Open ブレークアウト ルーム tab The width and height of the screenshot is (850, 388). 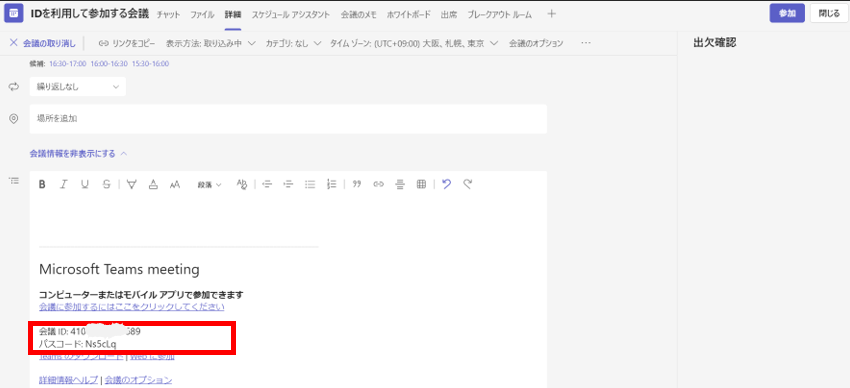499,15
